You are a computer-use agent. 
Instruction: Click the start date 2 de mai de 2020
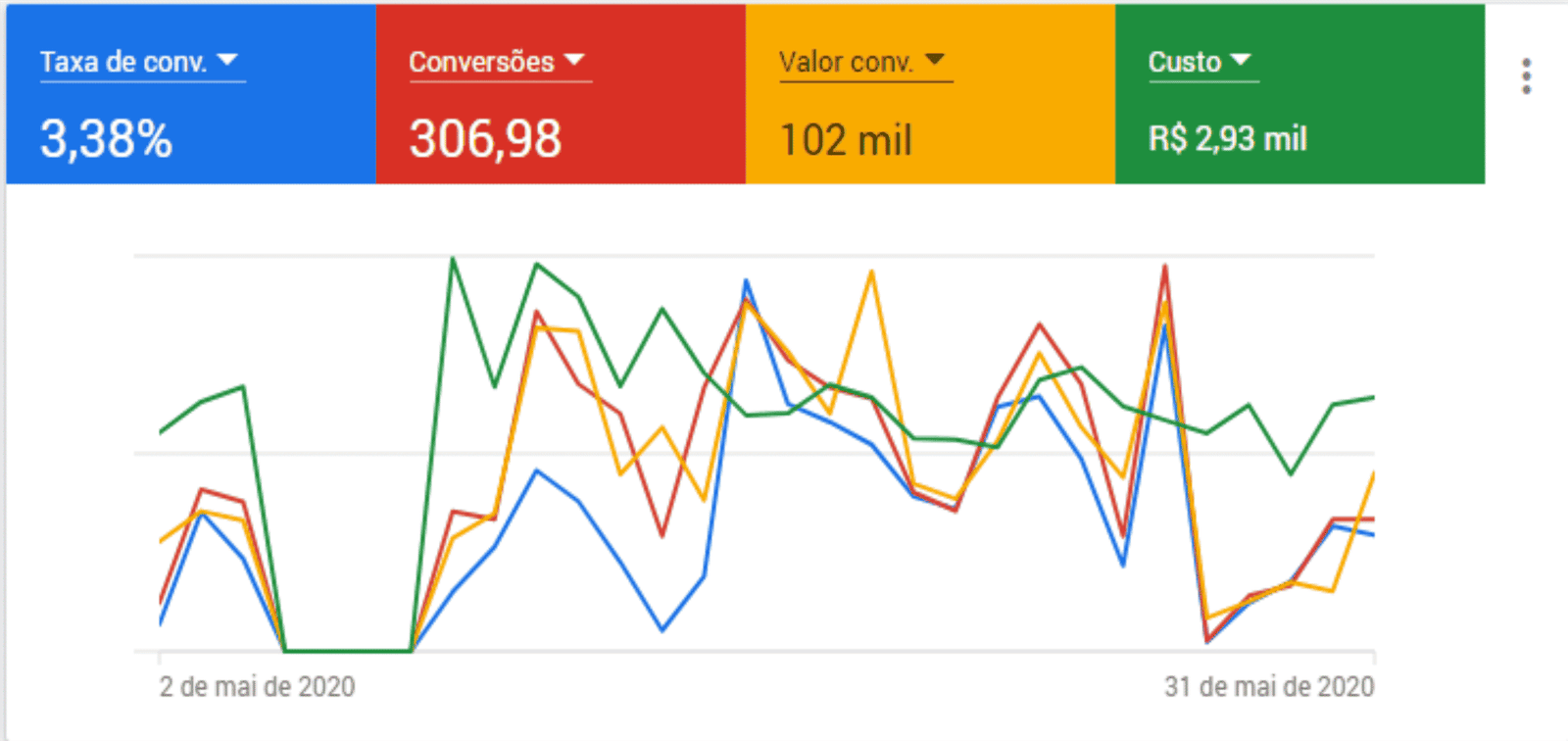tap(257, 686)
